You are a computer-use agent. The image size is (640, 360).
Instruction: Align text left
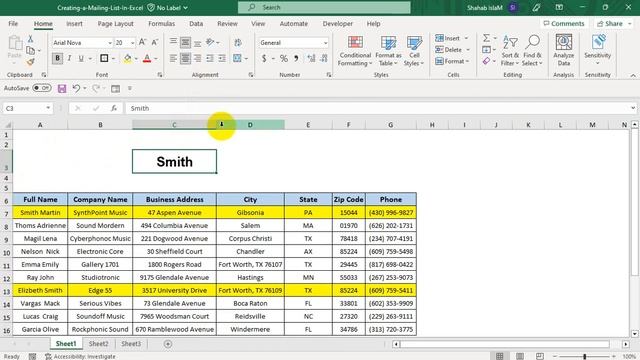(x=173, y=59)
